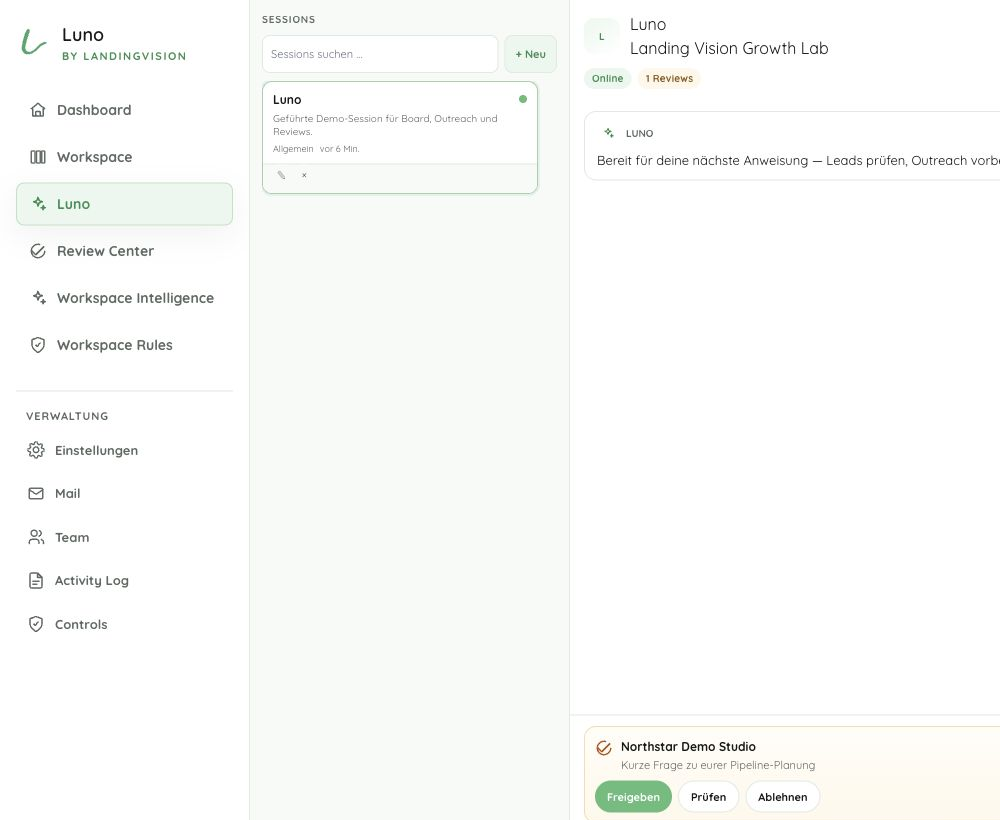Open Workspace Rules
1000x820 pixels.
pos(124,345)
